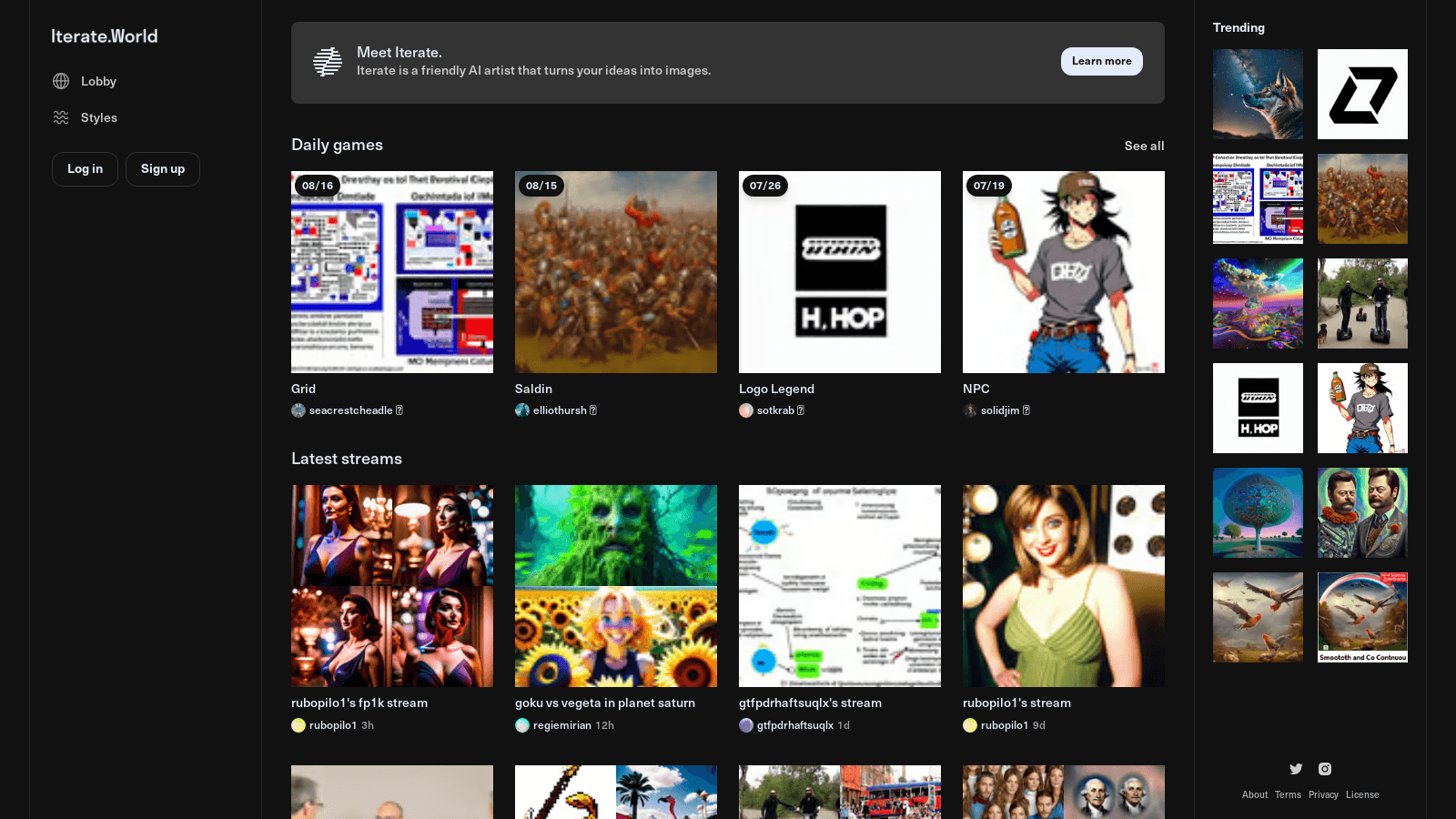Image resolution: width=1456 pixels, height=819 pixels.
Task: Click the Learn more button
Action: tap(1102, 61)
